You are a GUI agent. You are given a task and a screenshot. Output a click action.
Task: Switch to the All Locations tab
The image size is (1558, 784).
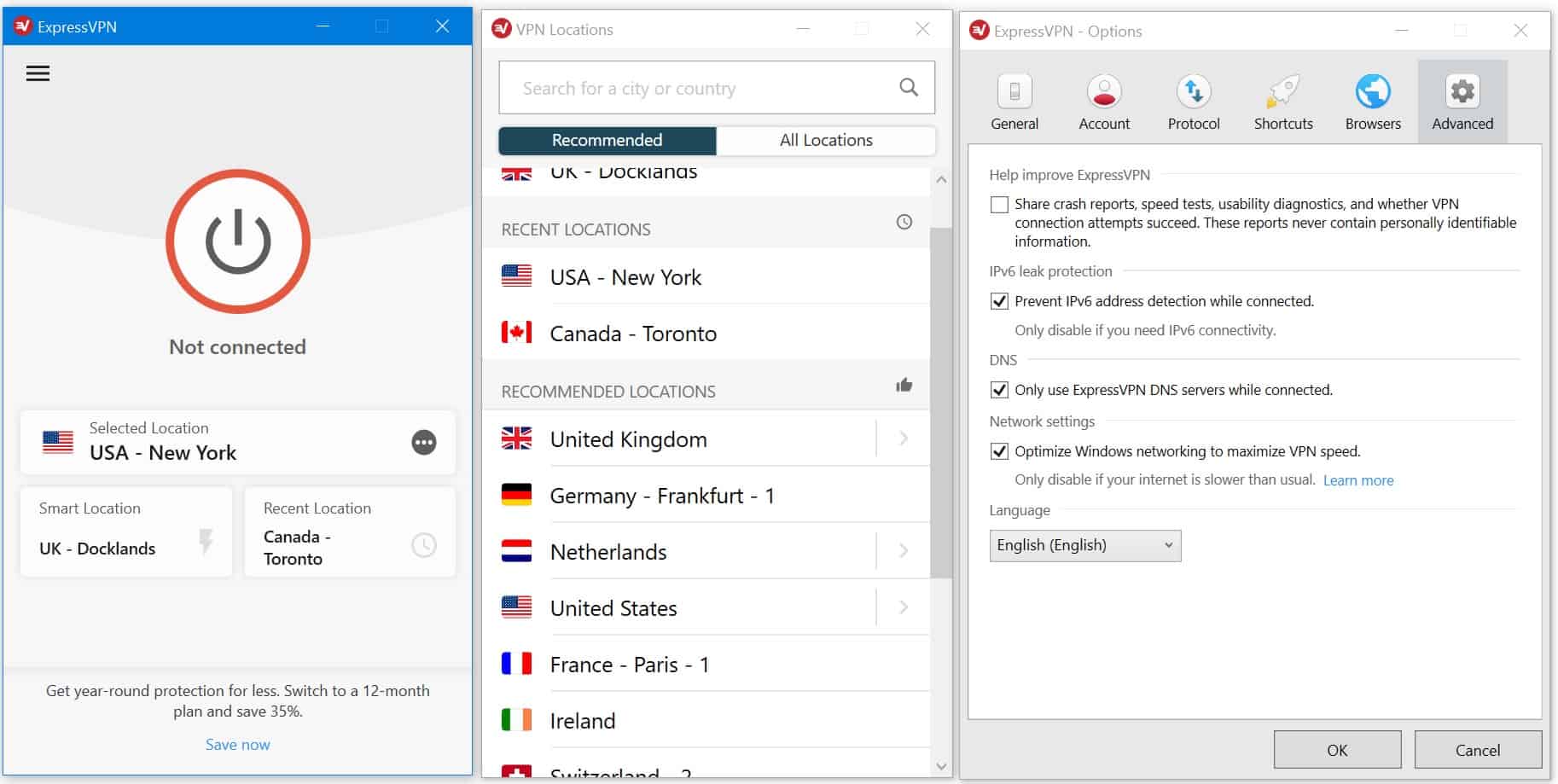825,141
